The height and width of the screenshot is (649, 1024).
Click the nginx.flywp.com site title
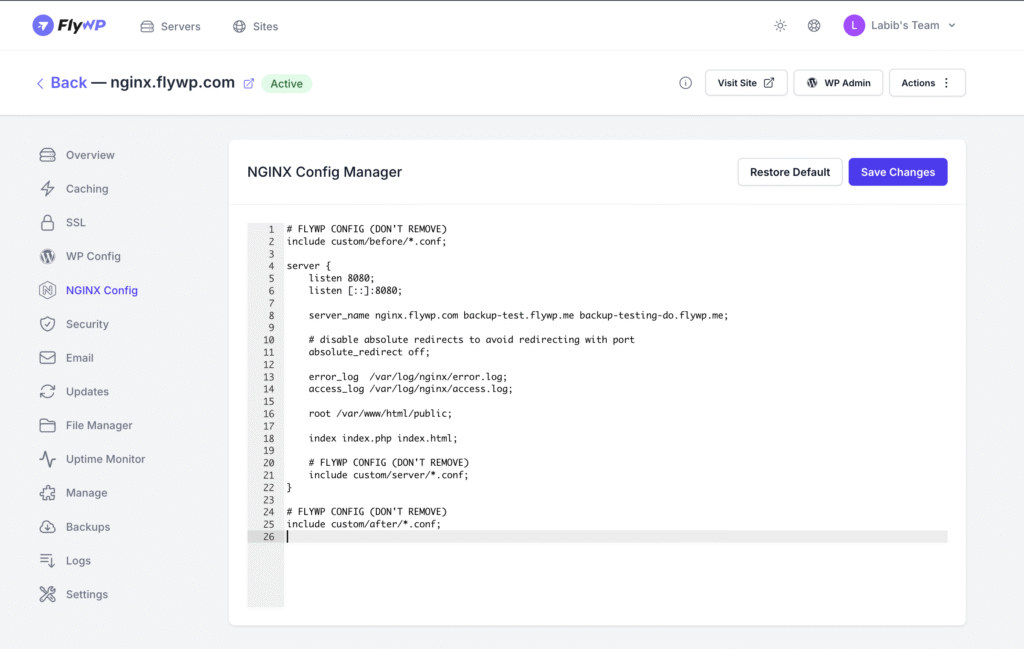[x=172, y=83]
